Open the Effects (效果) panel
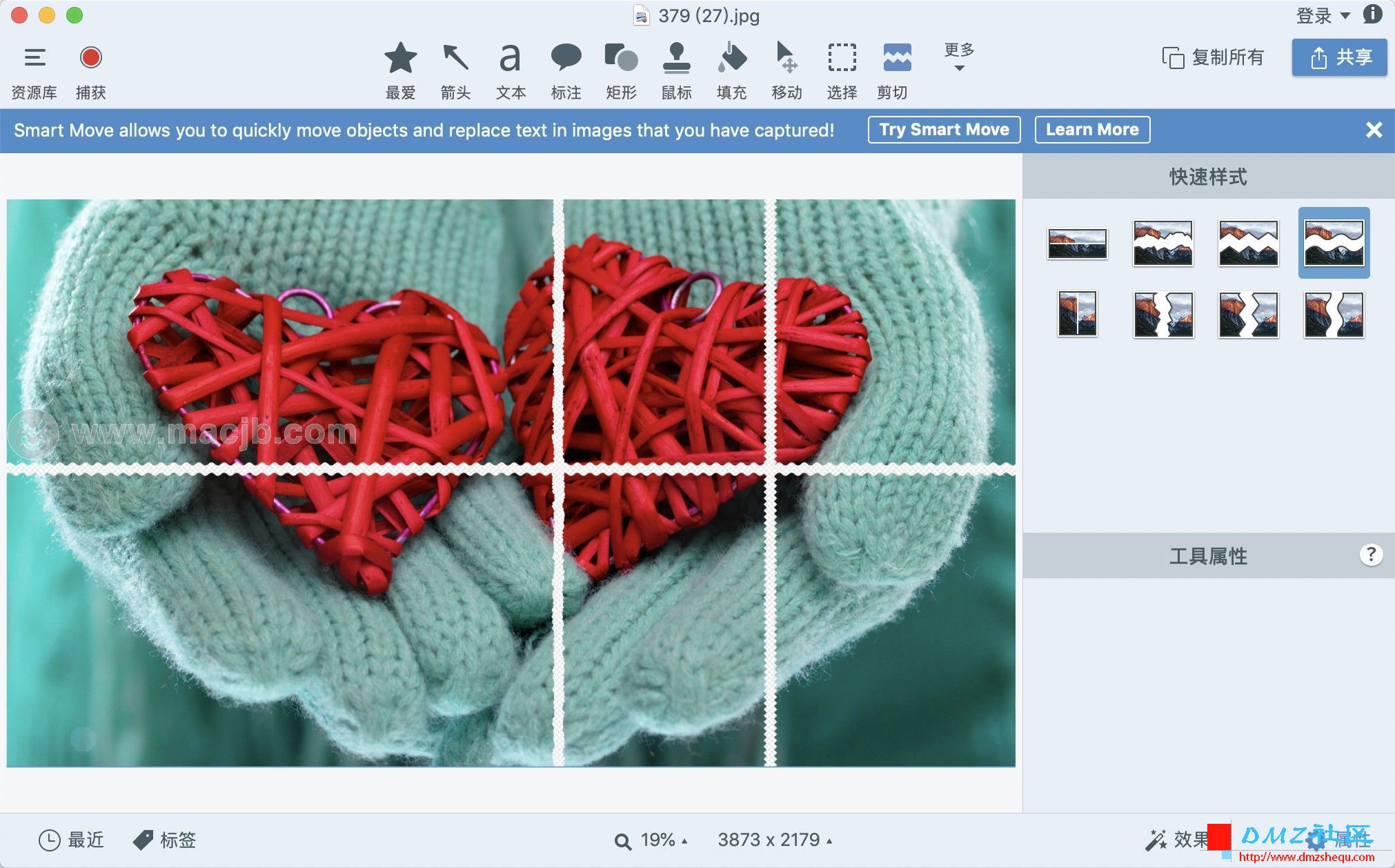The width and height of the screenshot is (1395, 868). 1177,840
